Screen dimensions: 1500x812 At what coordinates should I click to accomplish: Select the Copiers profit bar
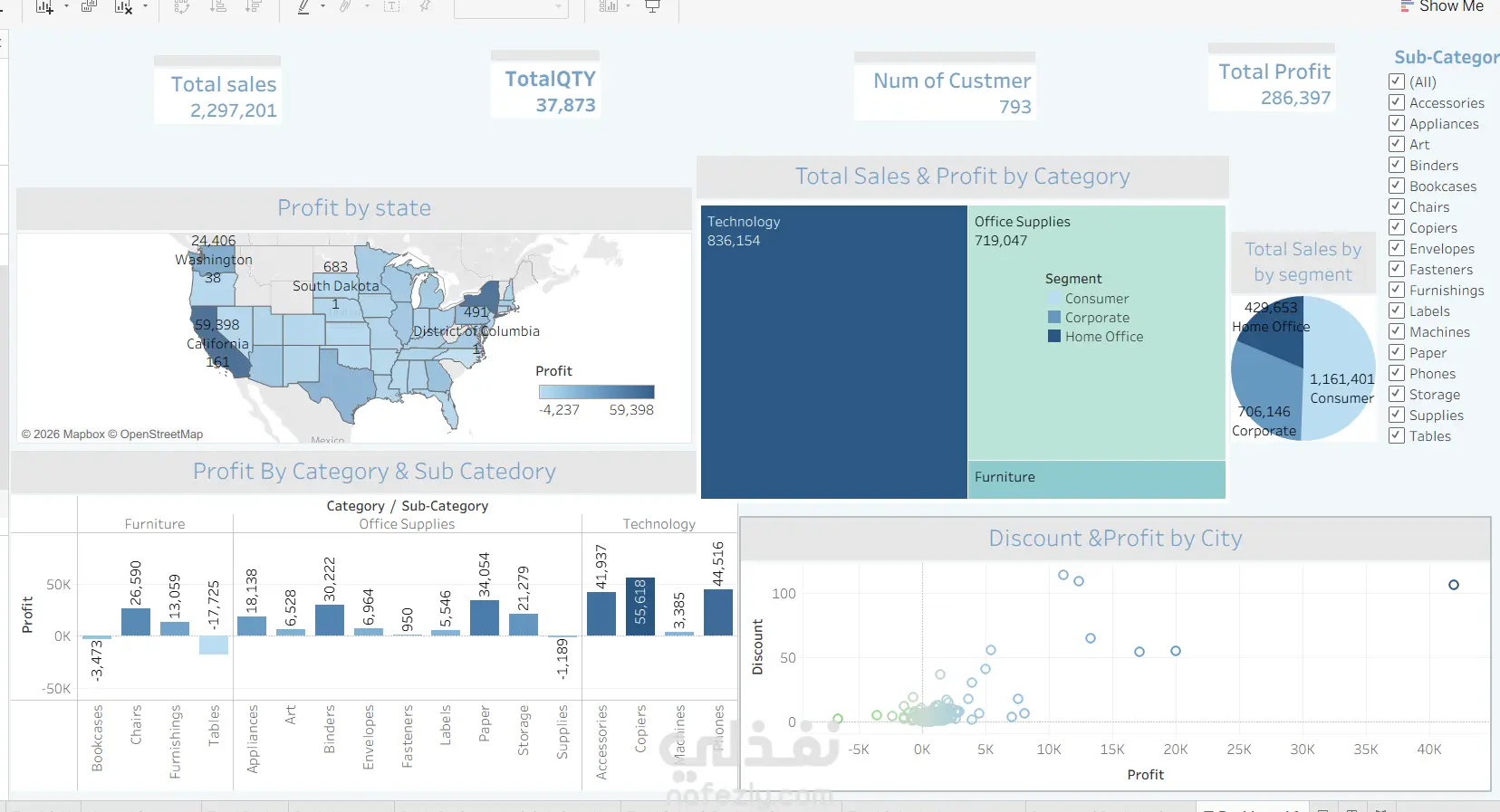640,607
